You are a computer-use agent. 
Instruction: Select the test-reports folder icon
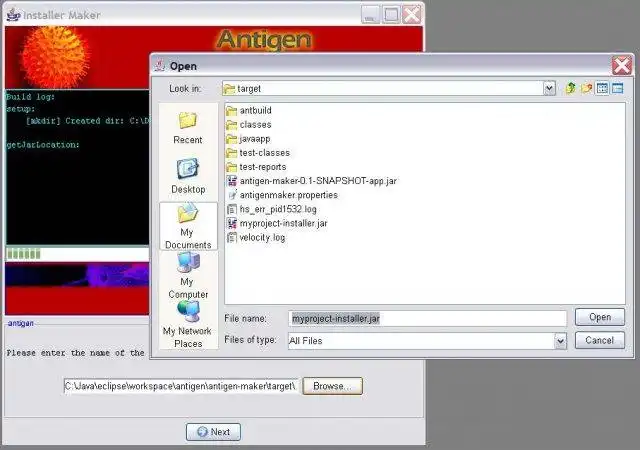click(231, 167)
